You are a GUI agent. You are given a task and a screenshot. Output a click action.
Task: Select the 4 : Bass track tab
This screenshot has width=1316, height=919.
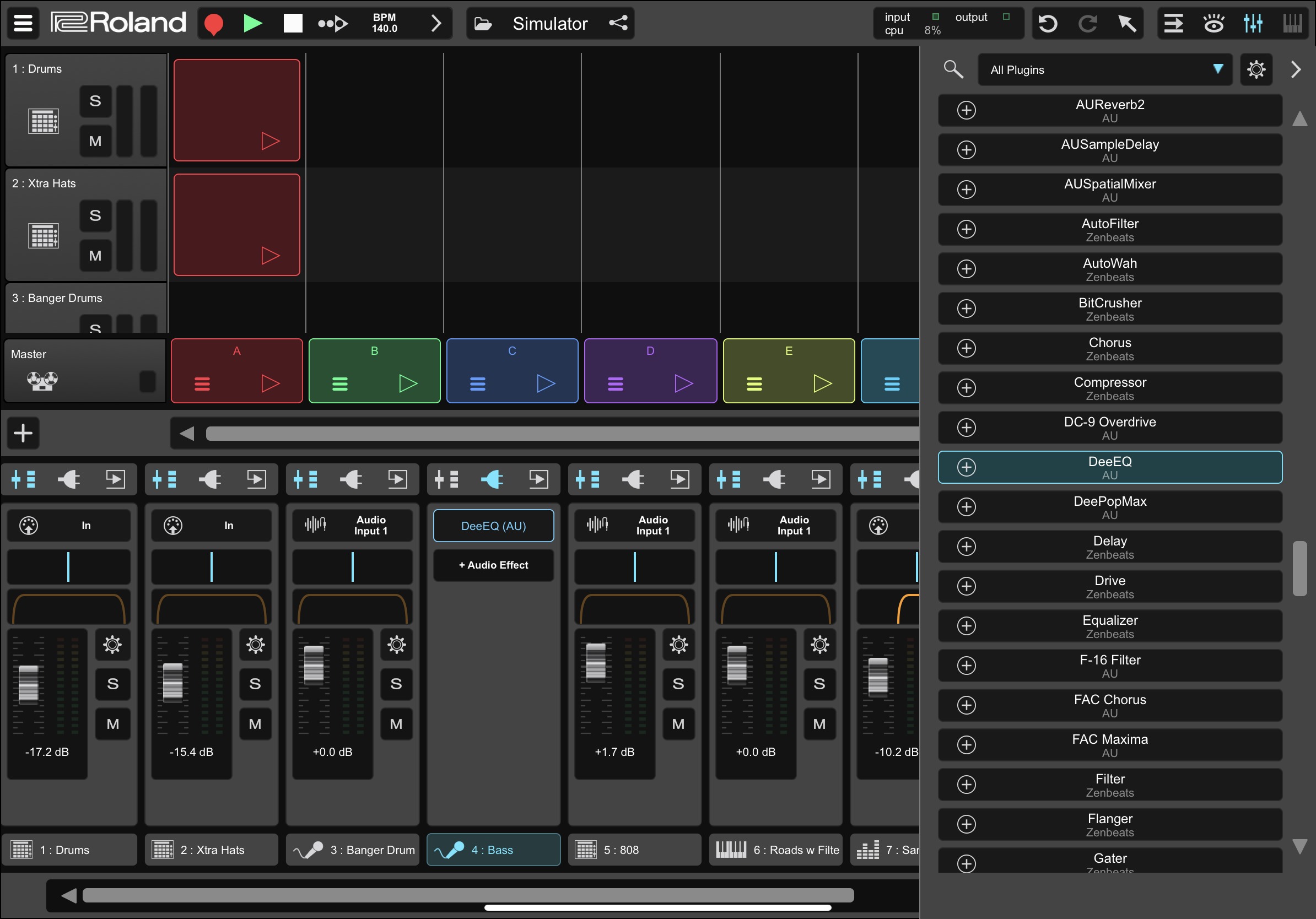coord(494,850)
